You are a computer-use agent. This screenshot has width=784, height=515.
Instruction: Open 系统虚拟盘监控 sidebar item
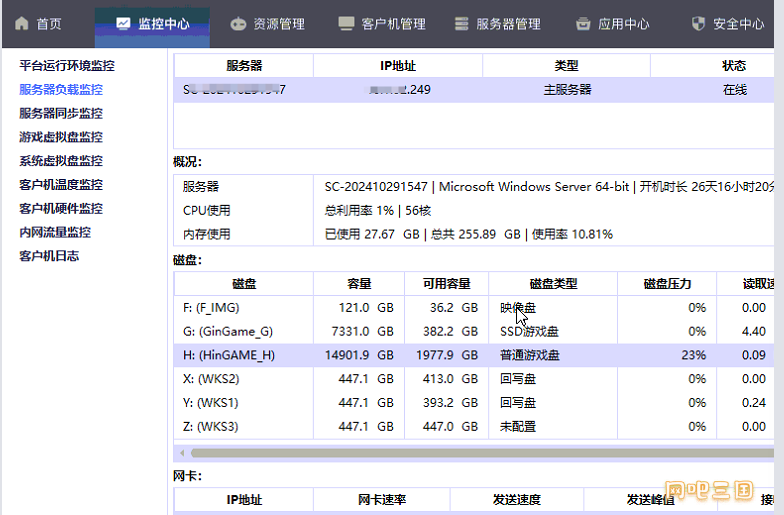[61, 161]
